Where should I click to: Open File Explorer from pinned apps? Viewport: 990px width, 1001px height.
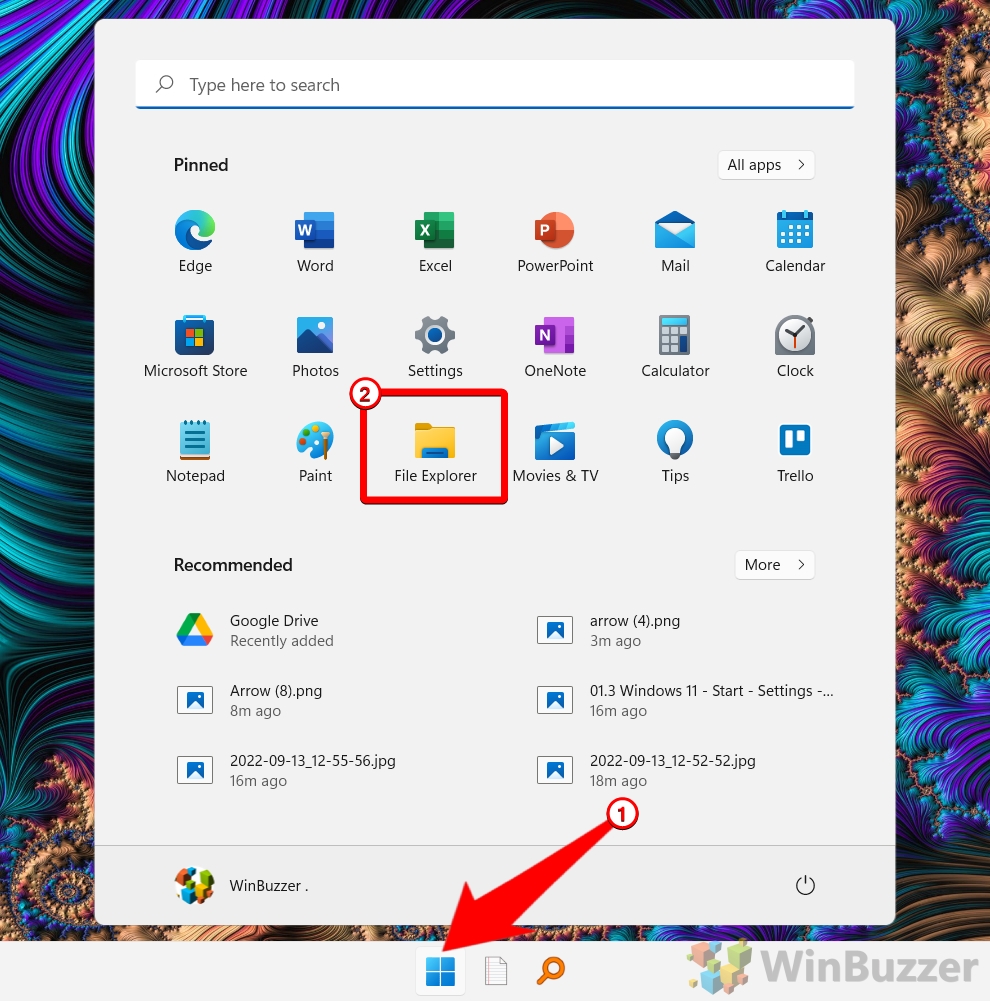coord(435,451)
